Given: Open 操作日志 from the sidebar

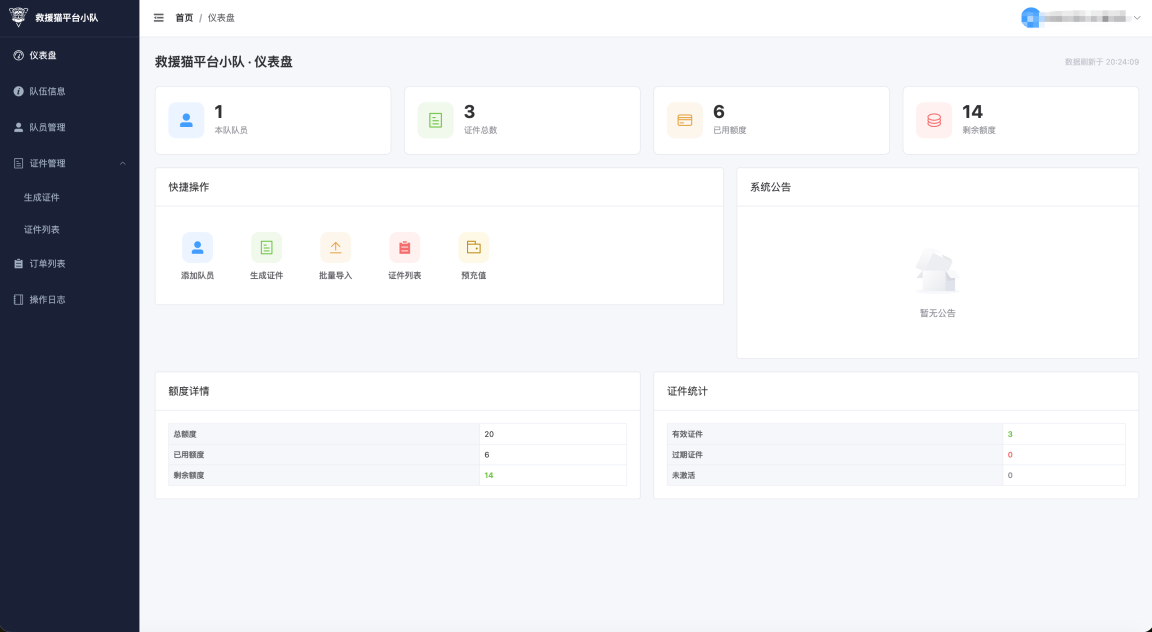Looking at the screenshot, I should click(47, 299).
